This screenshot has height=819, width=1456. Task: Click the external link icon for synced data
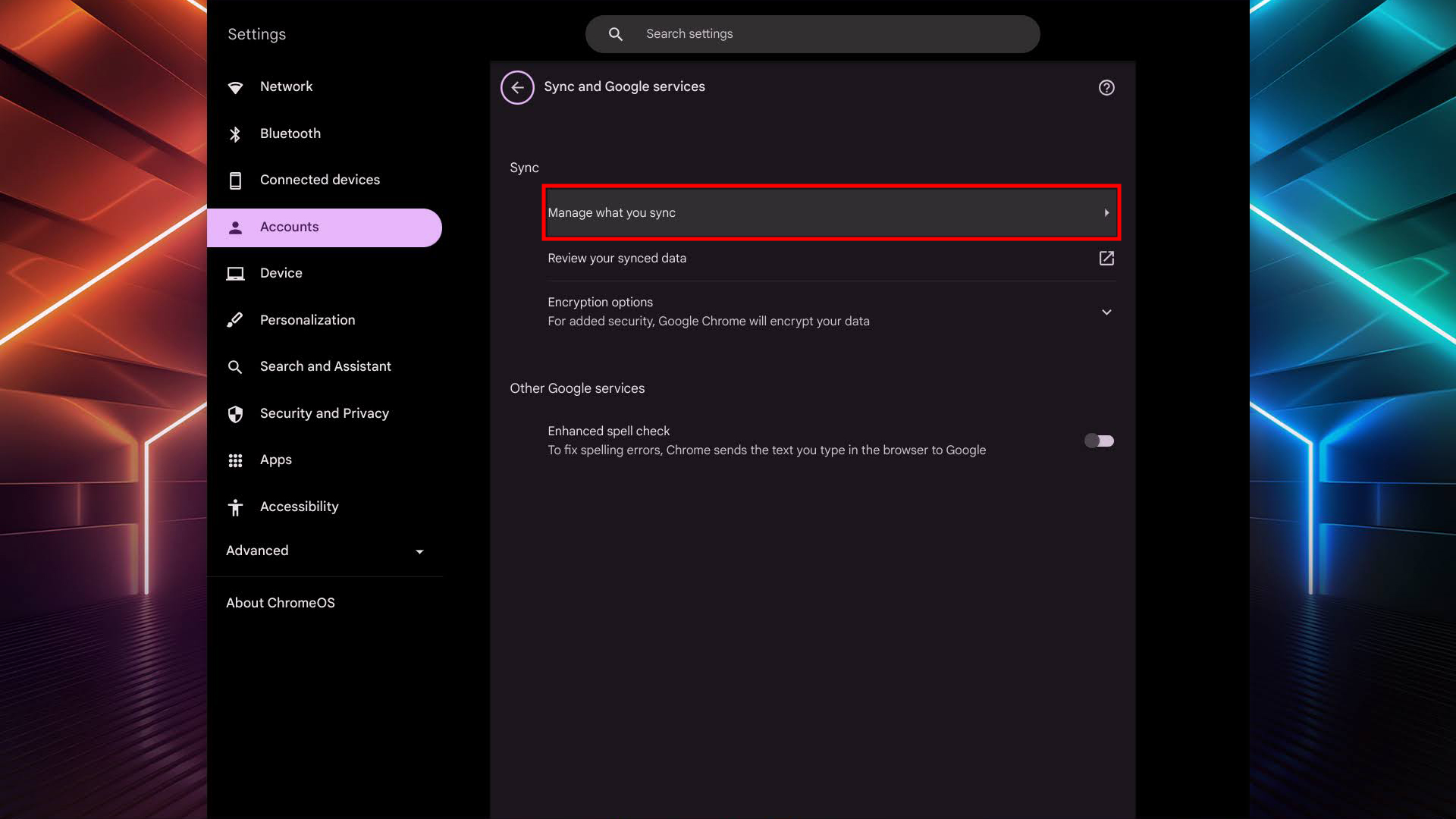coord(1106,259)
